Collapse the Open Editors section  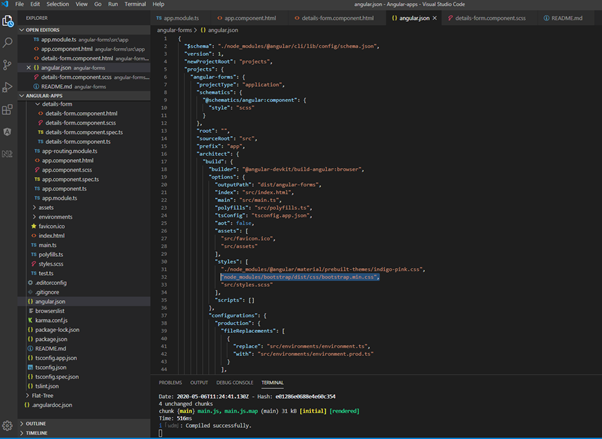(22, 30)
